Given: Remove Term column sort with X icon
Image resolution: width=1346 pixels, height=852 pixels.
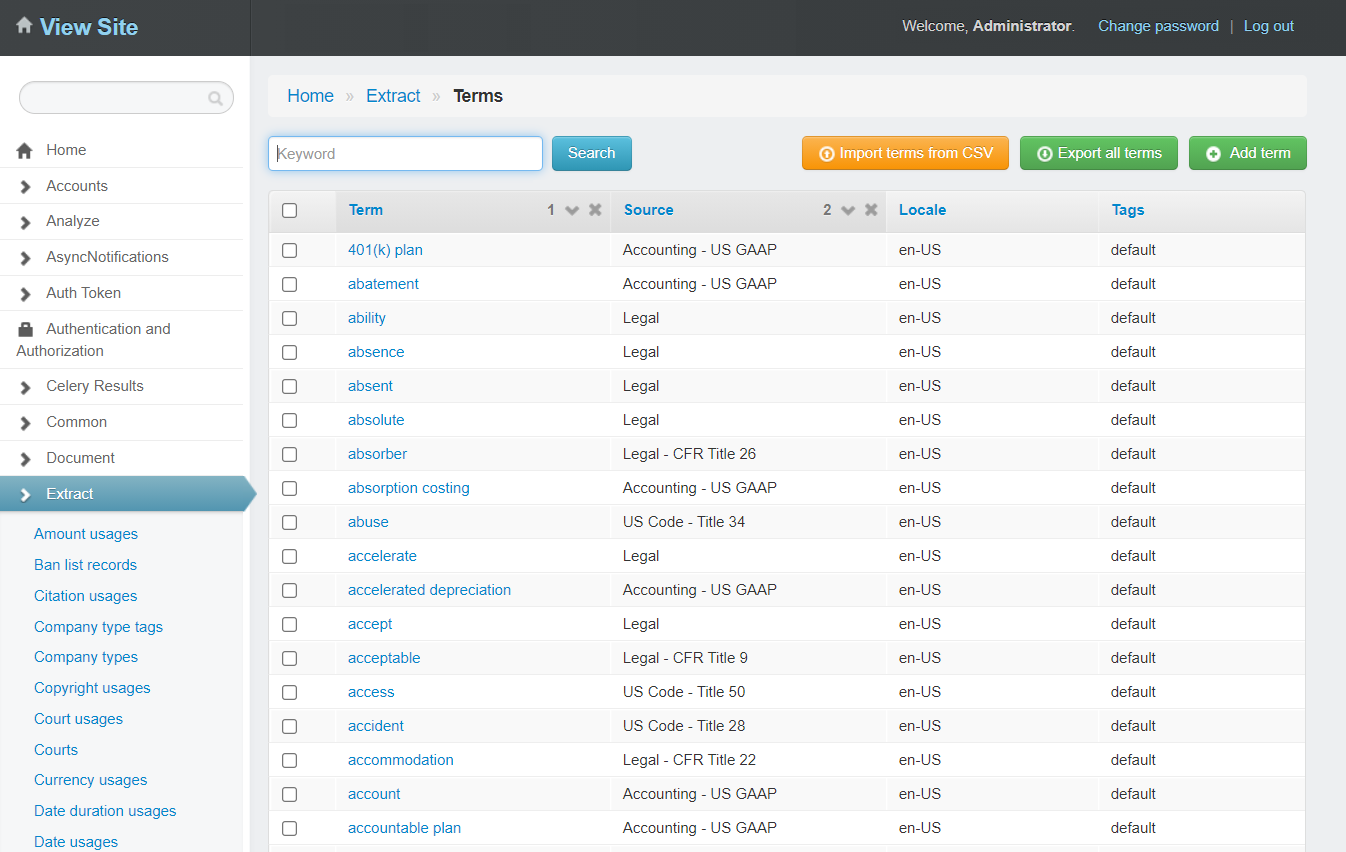Looking at the screenshot, I should point(595,210).
